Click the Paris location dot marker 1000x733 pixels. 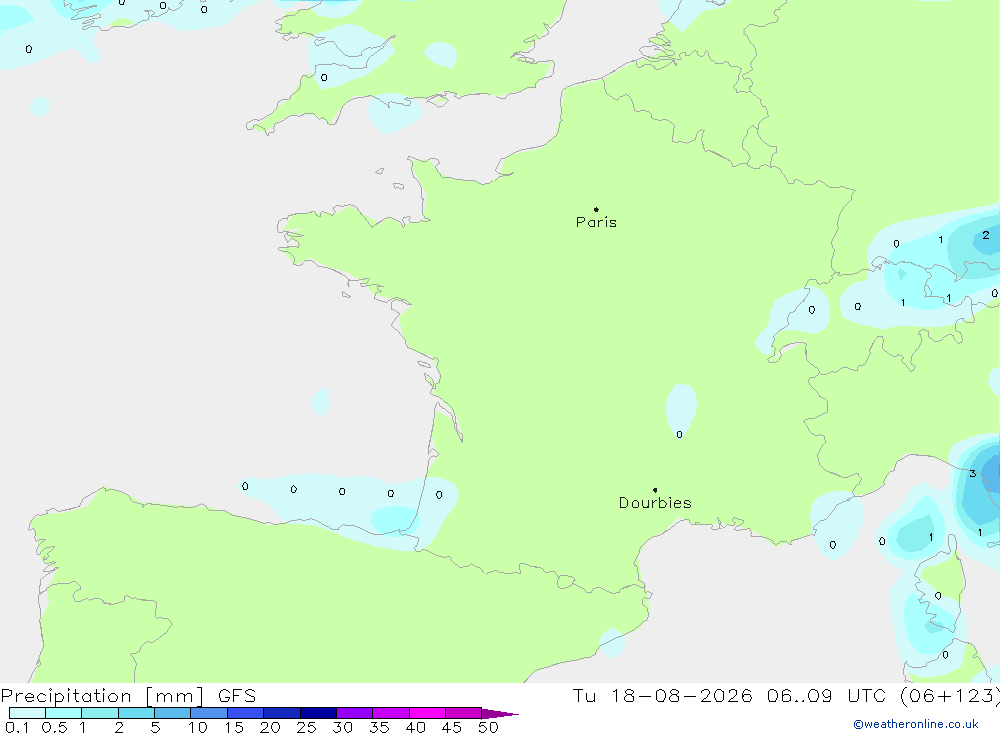pyautogui.click(x=596, y=209)
